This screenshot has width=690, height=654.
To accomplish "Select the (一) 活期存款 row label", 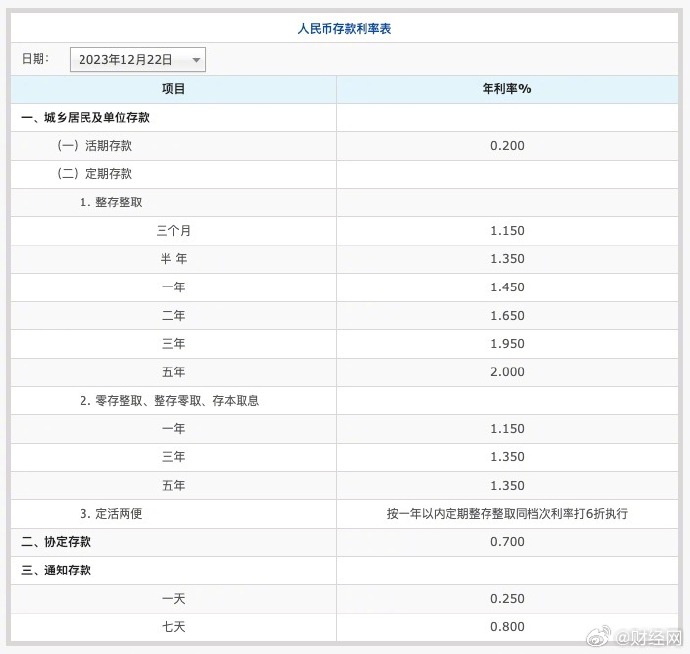I will [94, 146].
